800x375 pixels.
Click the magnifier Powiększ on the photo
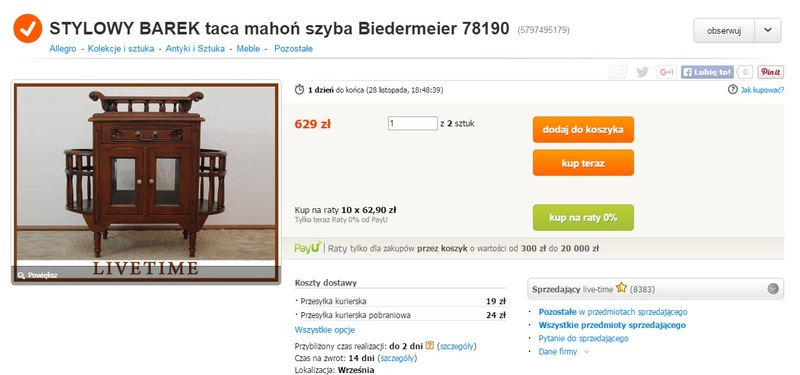37,275
